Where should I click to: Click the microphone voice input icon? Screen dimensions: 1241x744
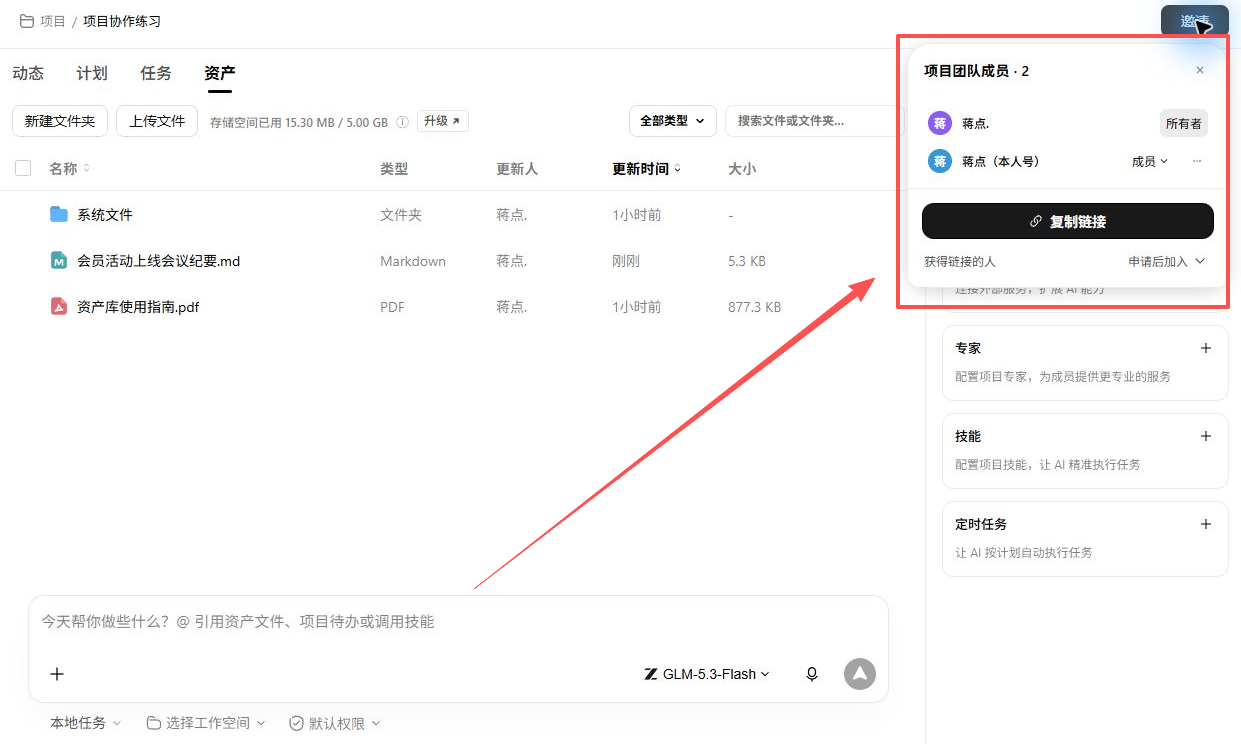pos(812,674)
